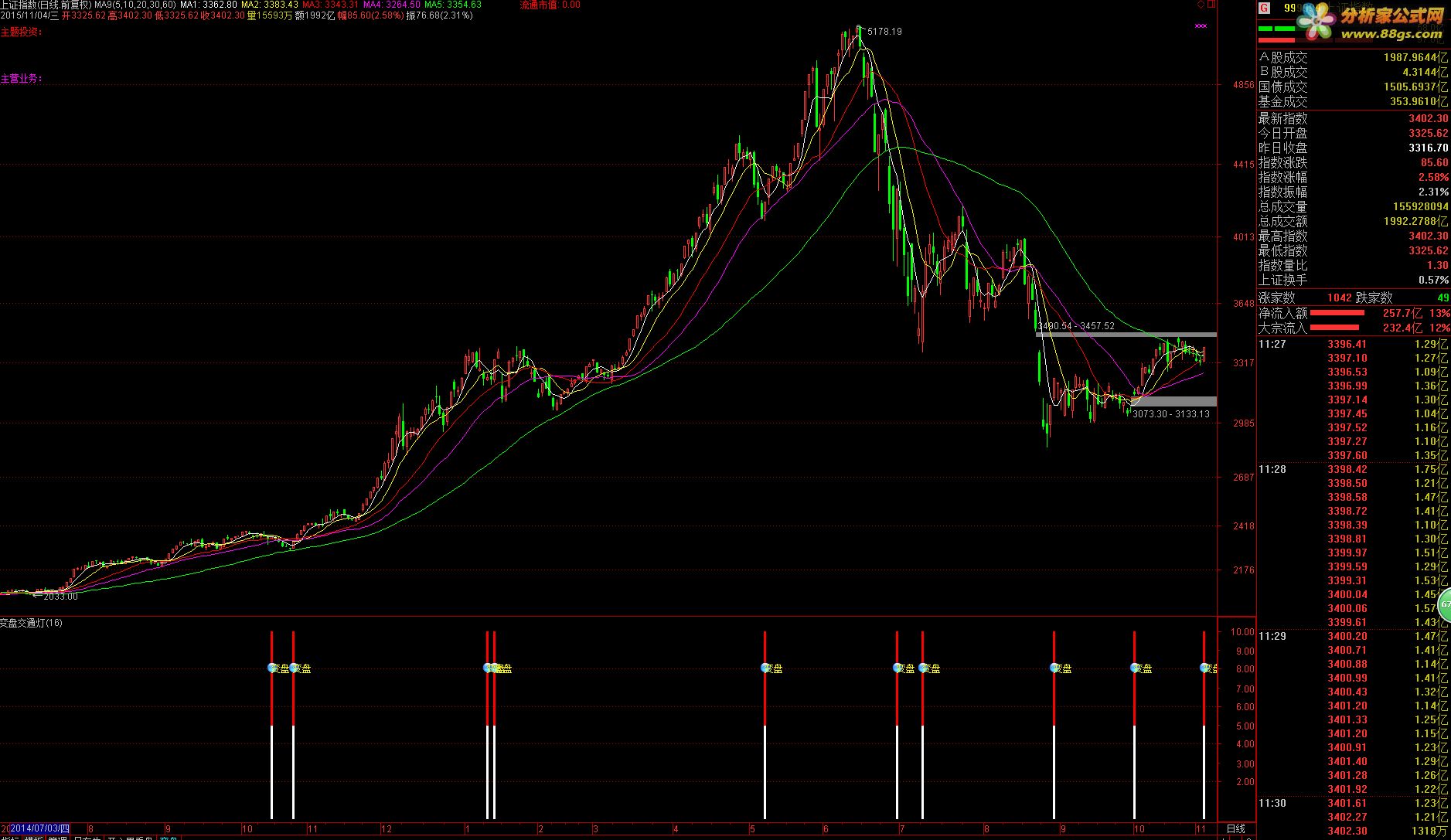
Task: Click the 2033.00 low price label
Action: (60, 597)
